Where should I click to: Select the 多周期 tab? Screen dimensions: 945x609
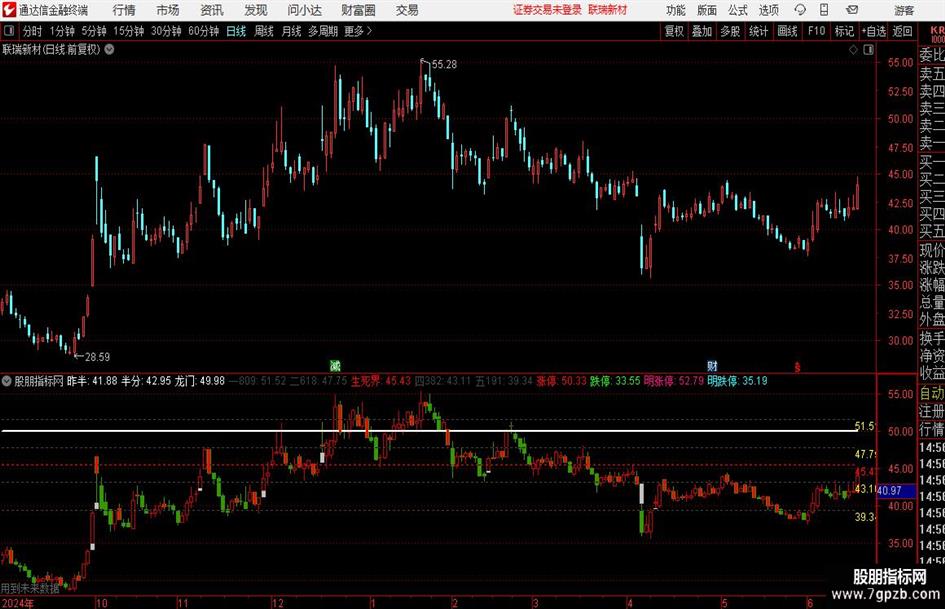[323, 31]
